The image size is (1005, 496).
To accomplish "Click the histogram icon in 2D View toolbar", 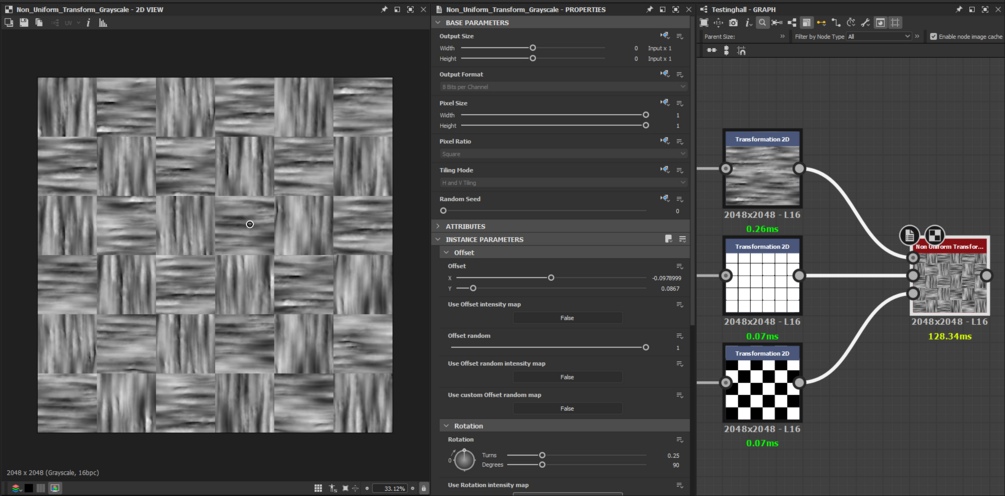I will tap(103, 22).
